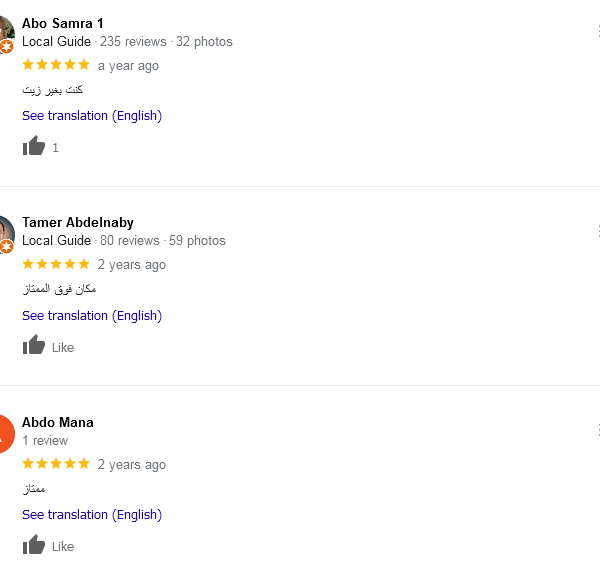The width and height of the screenshot is (600, 563).
Task: Open reviewer name Abo Samra 1
Action: 63,23
